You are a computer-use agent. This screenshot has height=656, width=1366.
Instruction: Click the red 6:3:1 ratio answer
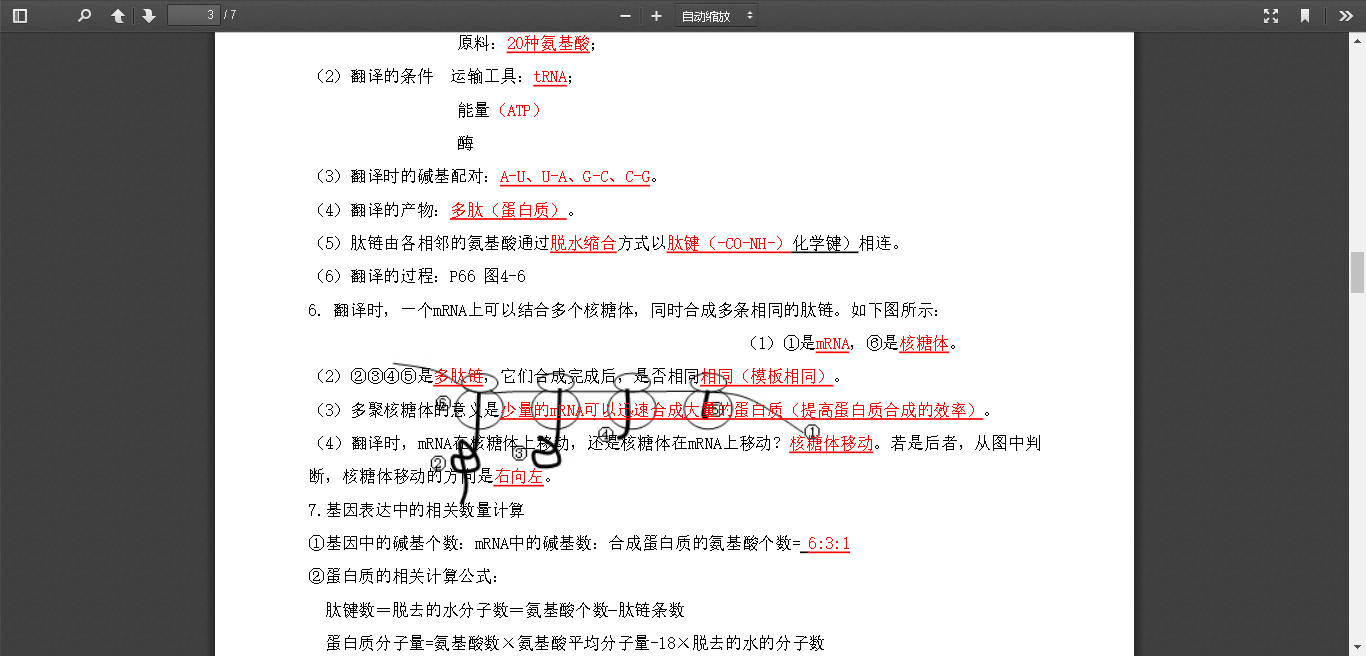coord(828,544)
